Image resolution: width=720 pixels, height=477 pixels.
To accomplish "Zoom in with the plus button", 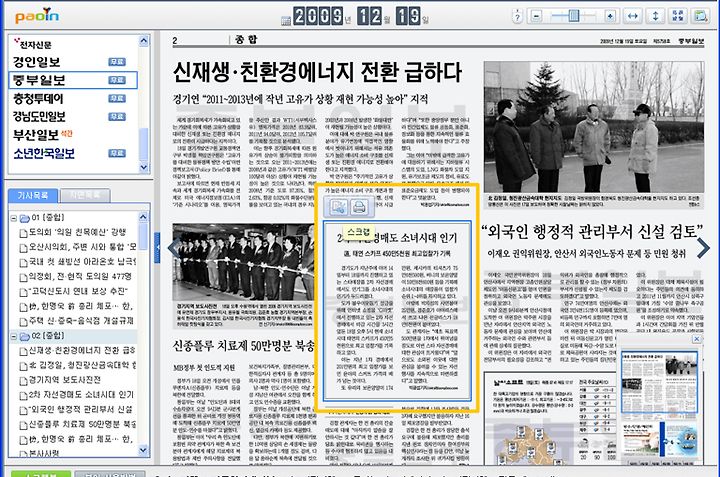I will tap(610, 16).
